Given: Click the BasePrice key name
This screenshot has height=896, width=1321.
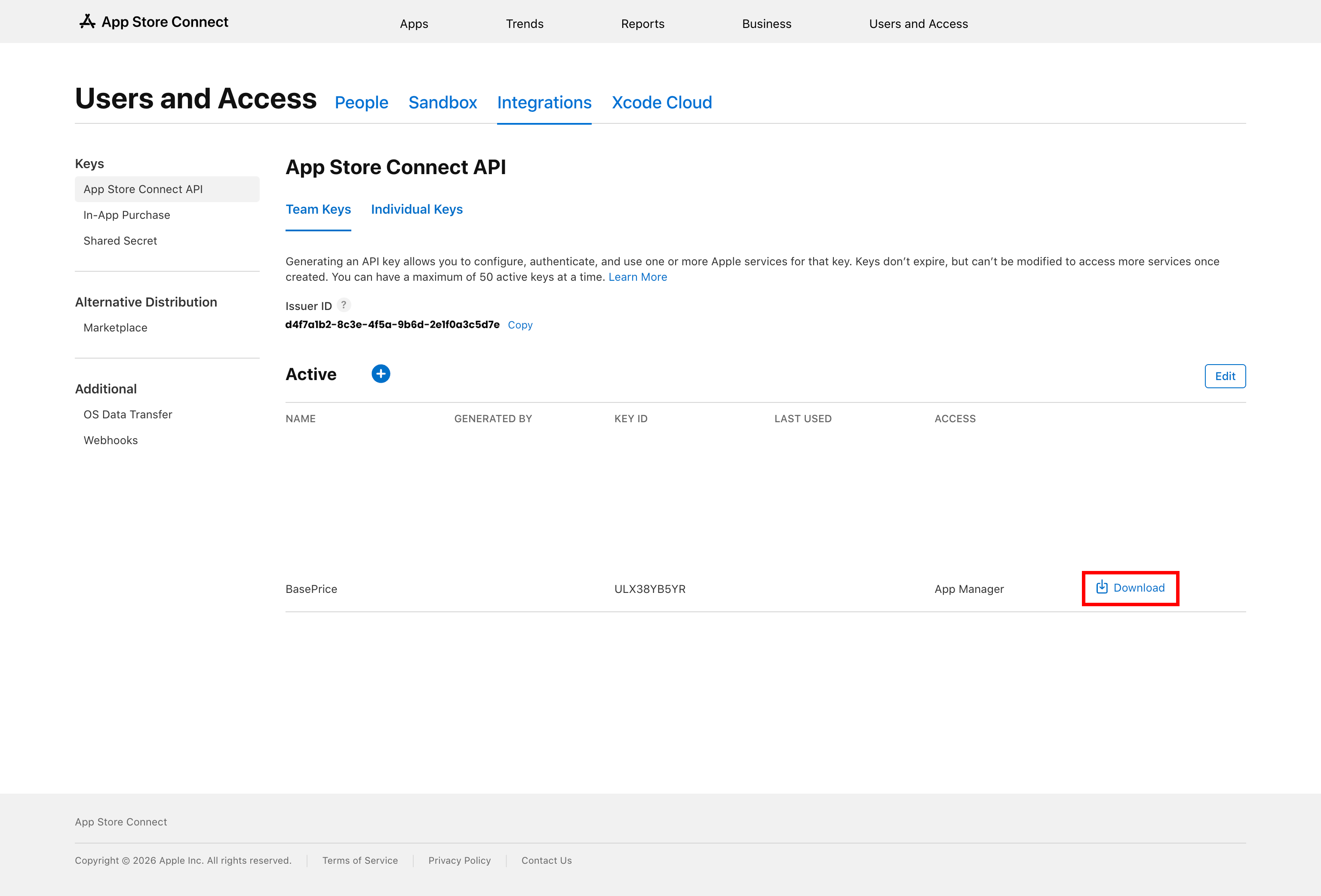Looking at the screenshot, I should pos(311,589).
